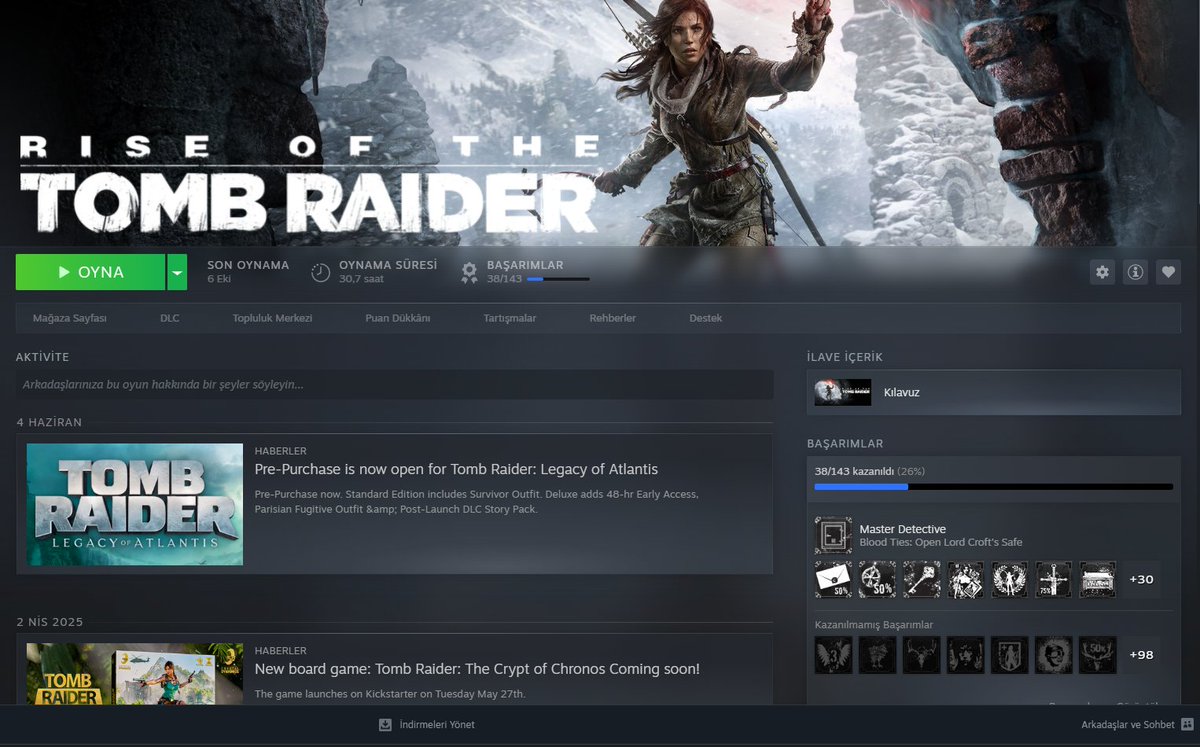Image resolution: width=1200 pixels, height=747 pixels.
Task: Click the achievements ribbon icon in header
Action: (x=469, y=272)
